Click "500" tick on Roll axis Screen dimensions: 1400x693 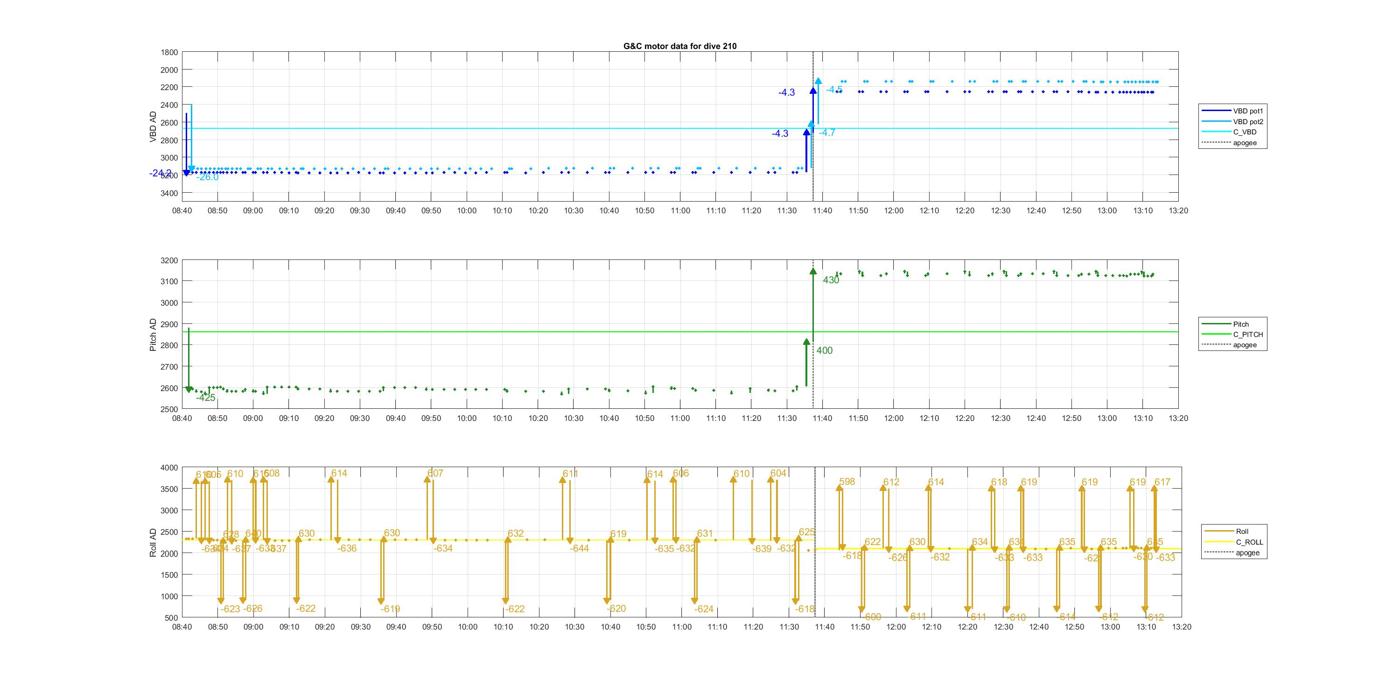click(x=171, y=617)
